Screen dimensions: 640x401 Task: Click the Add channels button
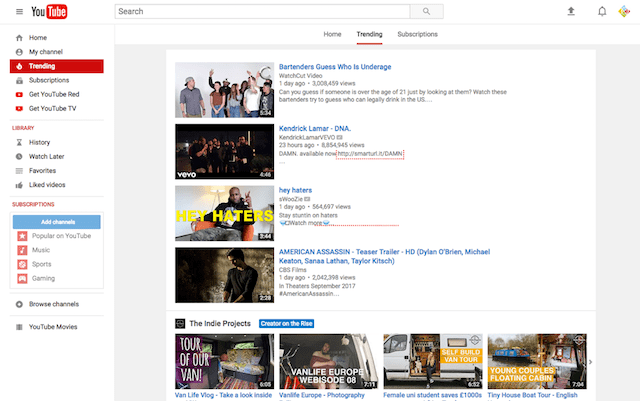[x=57, y=221]
